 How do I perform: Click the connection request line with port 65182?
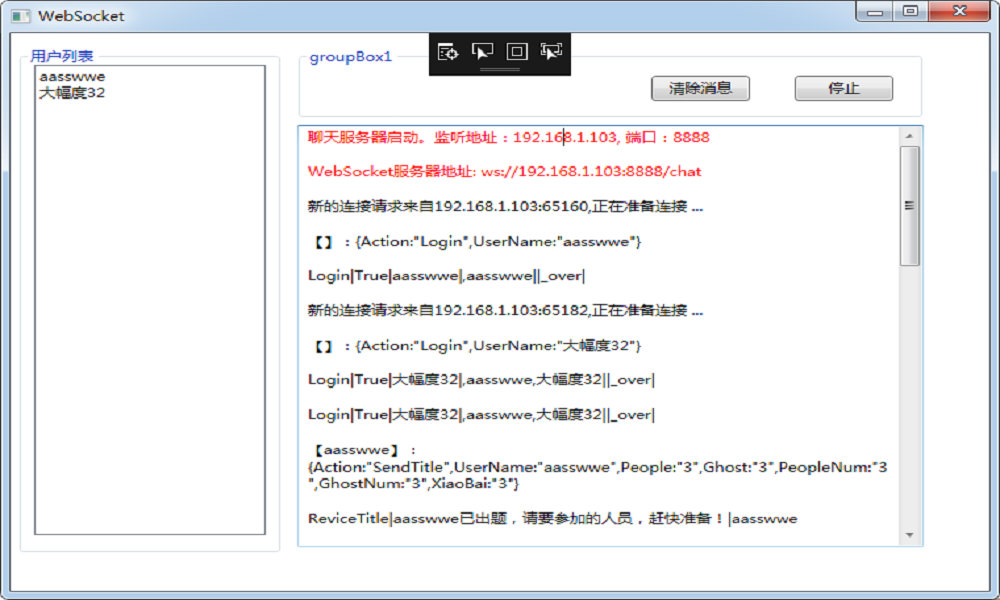tap(505, 311)
